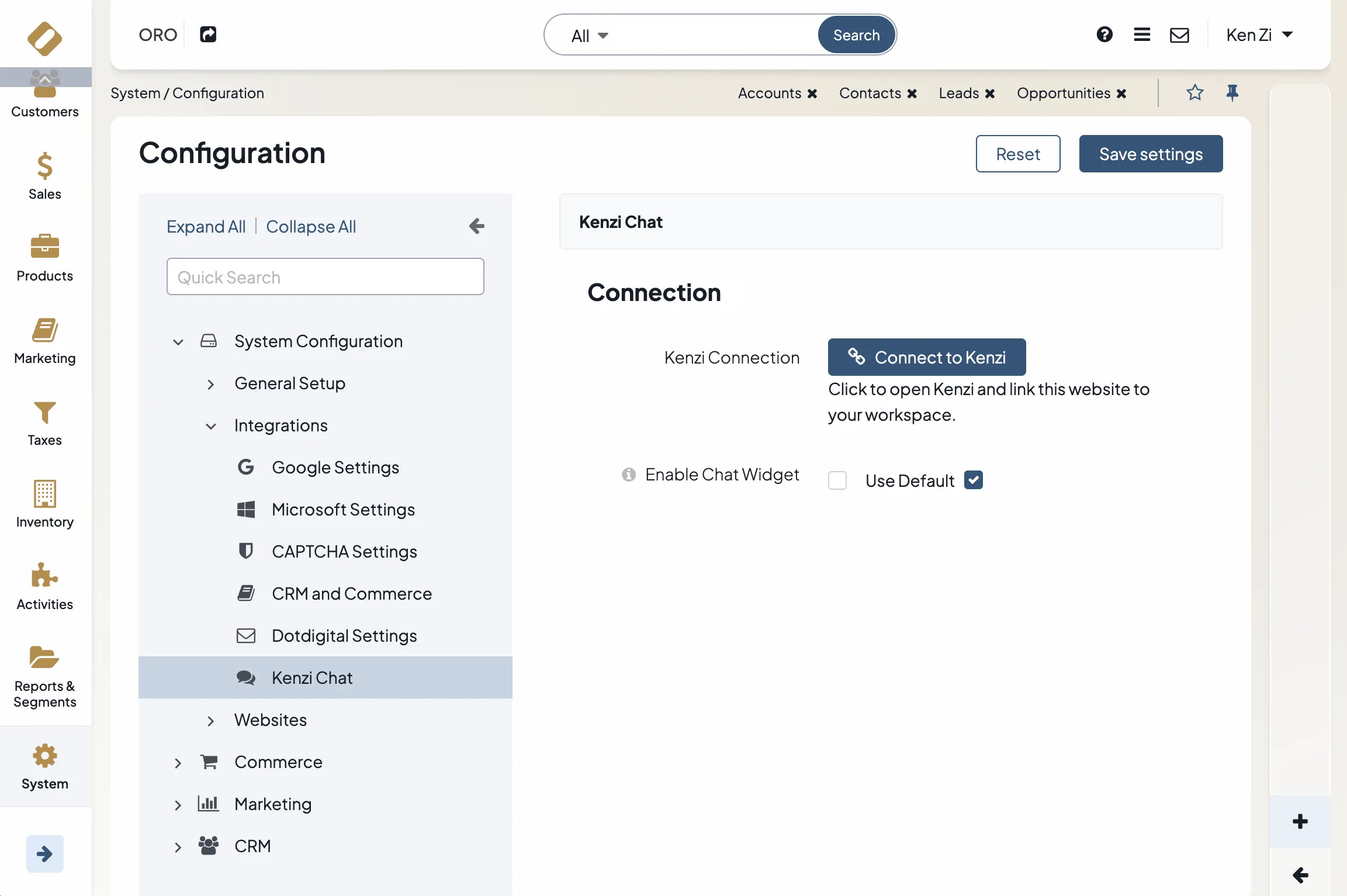Click Save settings
Screen dimensions: 1347x896
(1151, 154)
